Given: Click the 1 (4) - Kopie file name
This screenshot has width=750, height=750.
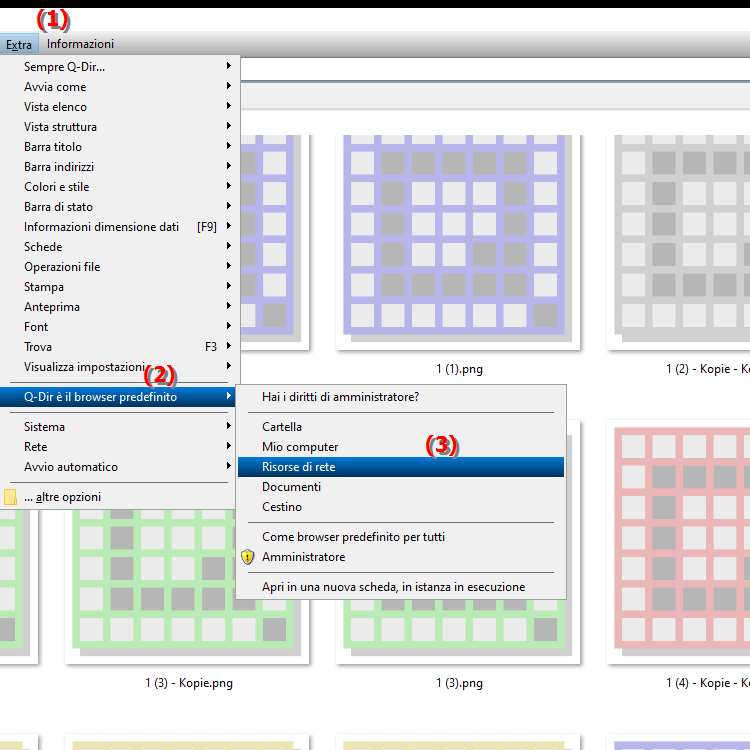Looking at the screenshot, I should coord(708,683).
